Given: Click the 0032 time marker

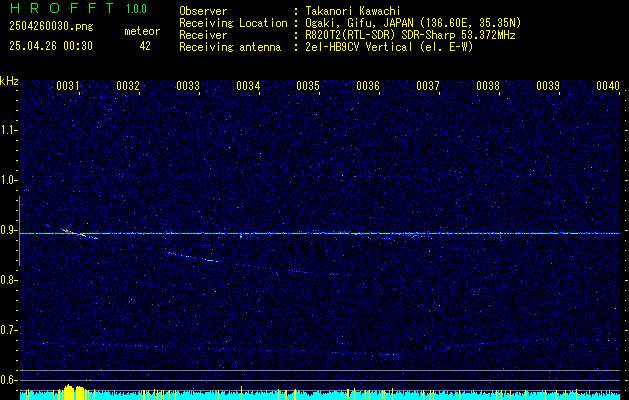Looking at the screenshot, I should pyautogui.click(x=128, y=86).
